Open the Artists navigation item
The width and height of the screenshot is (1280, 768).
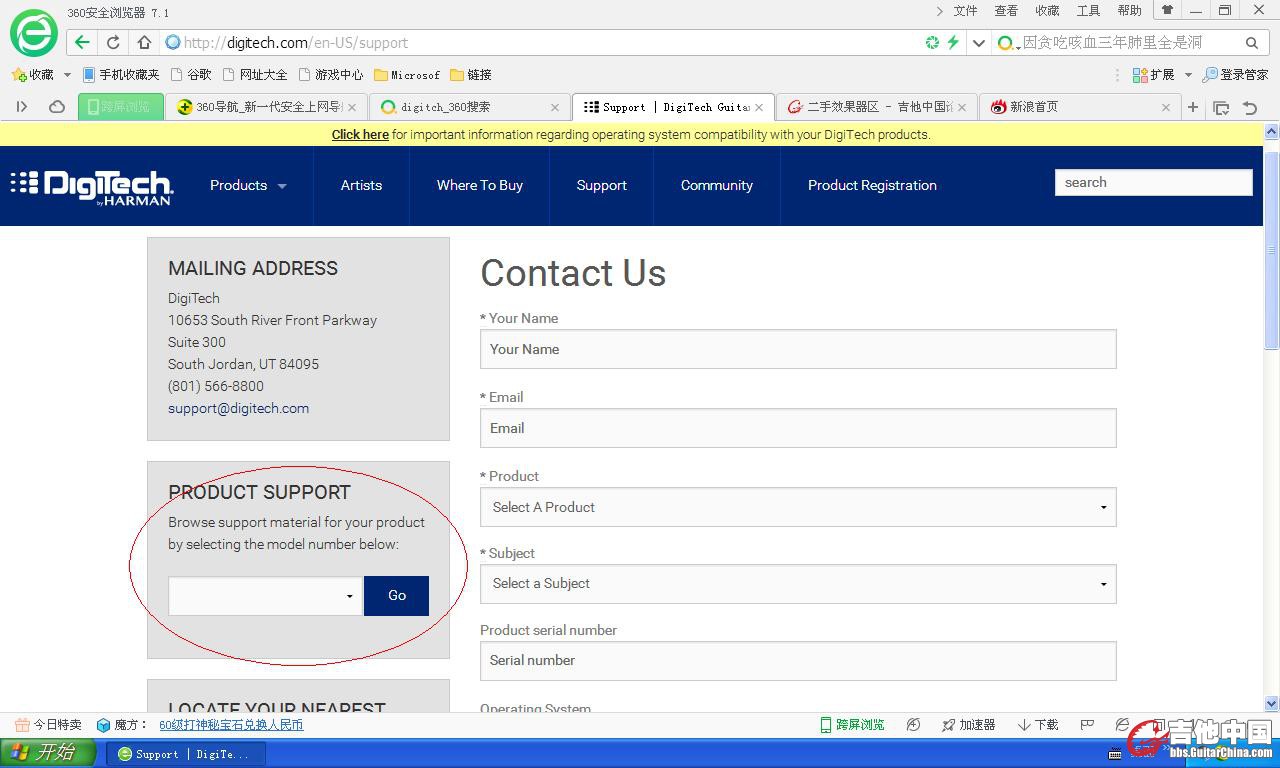tap(361, 185)
